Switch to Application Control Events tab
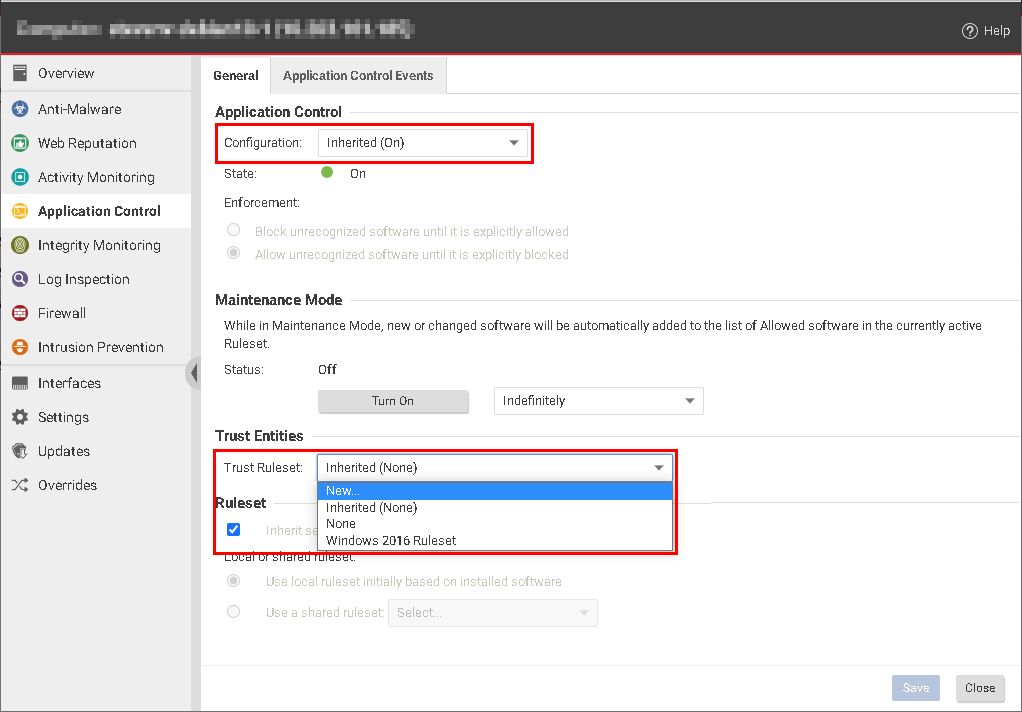Viewport: 1022px width, 712px height. coord(357,75)
